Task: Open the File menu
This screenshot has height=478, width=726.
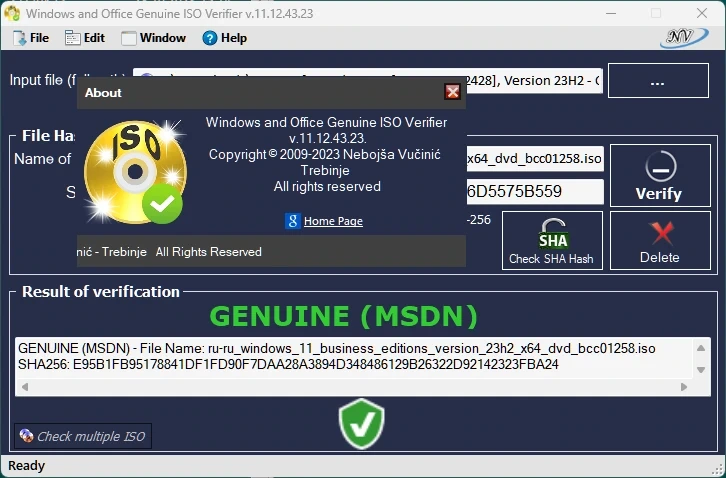Action: coord(31,38)
